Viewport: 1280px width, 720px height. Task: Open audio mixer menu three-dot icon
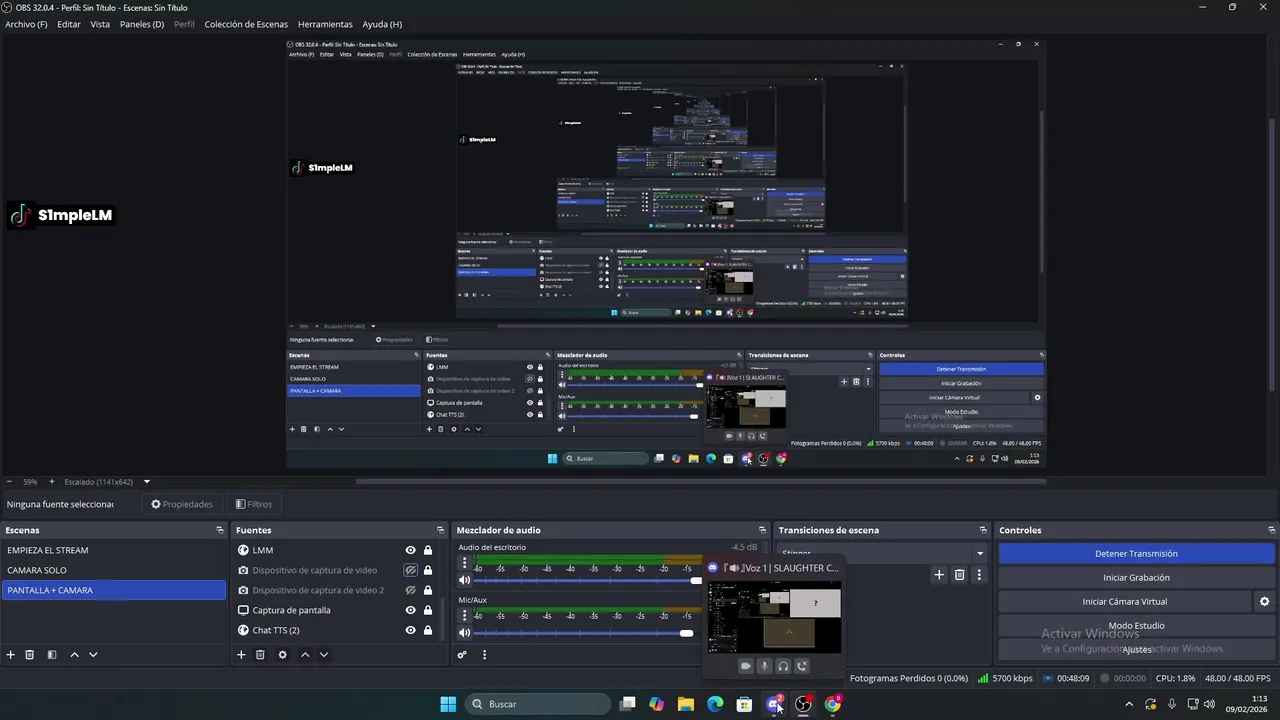pos(484,655)
